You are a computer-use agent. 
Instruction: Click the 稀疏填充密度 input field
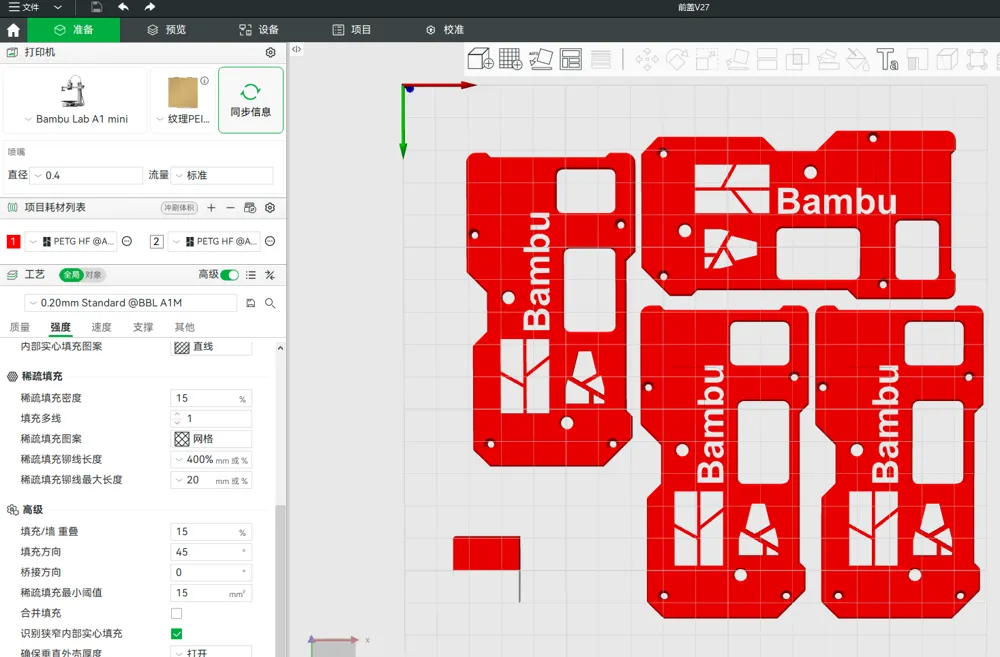[211, 398]
